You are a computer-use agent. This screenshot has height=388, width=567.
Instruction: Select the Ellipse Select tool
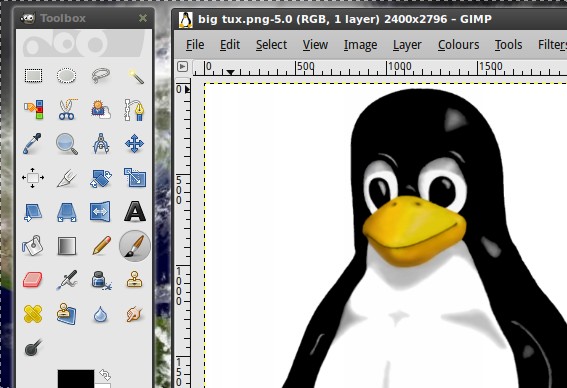point(67,76)
